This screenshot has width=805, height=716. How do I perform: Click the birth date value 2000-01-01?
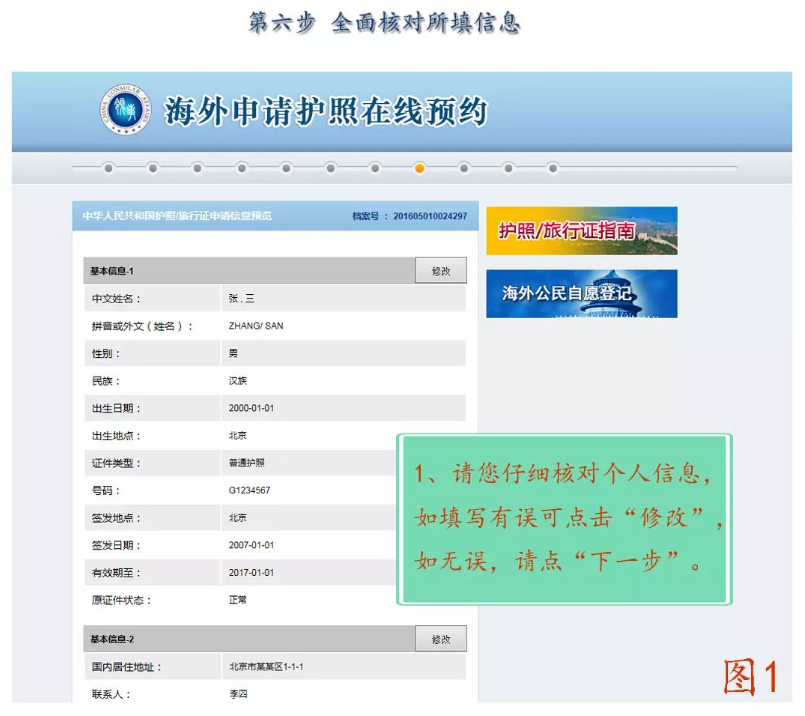pos(251,408)
